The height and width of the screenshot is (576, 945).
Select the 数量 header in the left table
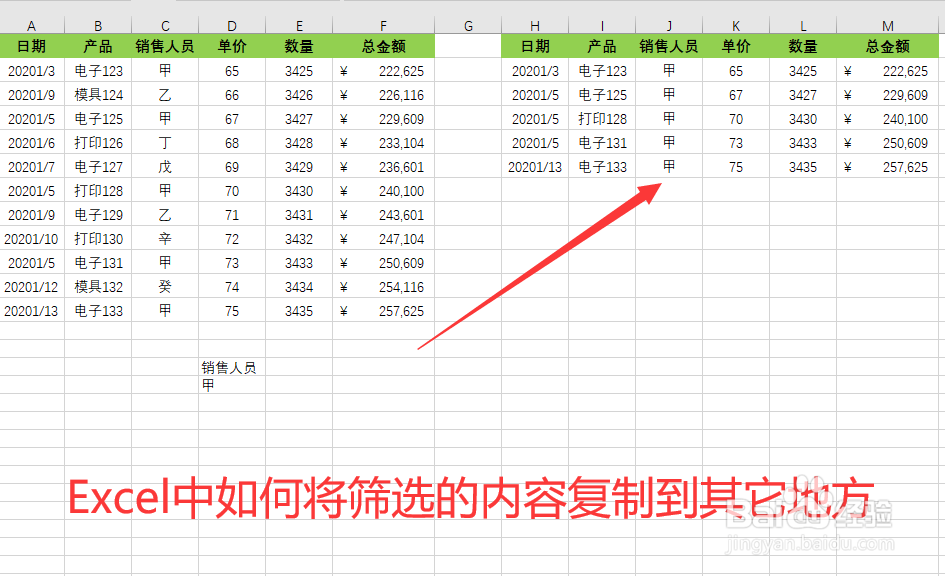tap(298, 47)
